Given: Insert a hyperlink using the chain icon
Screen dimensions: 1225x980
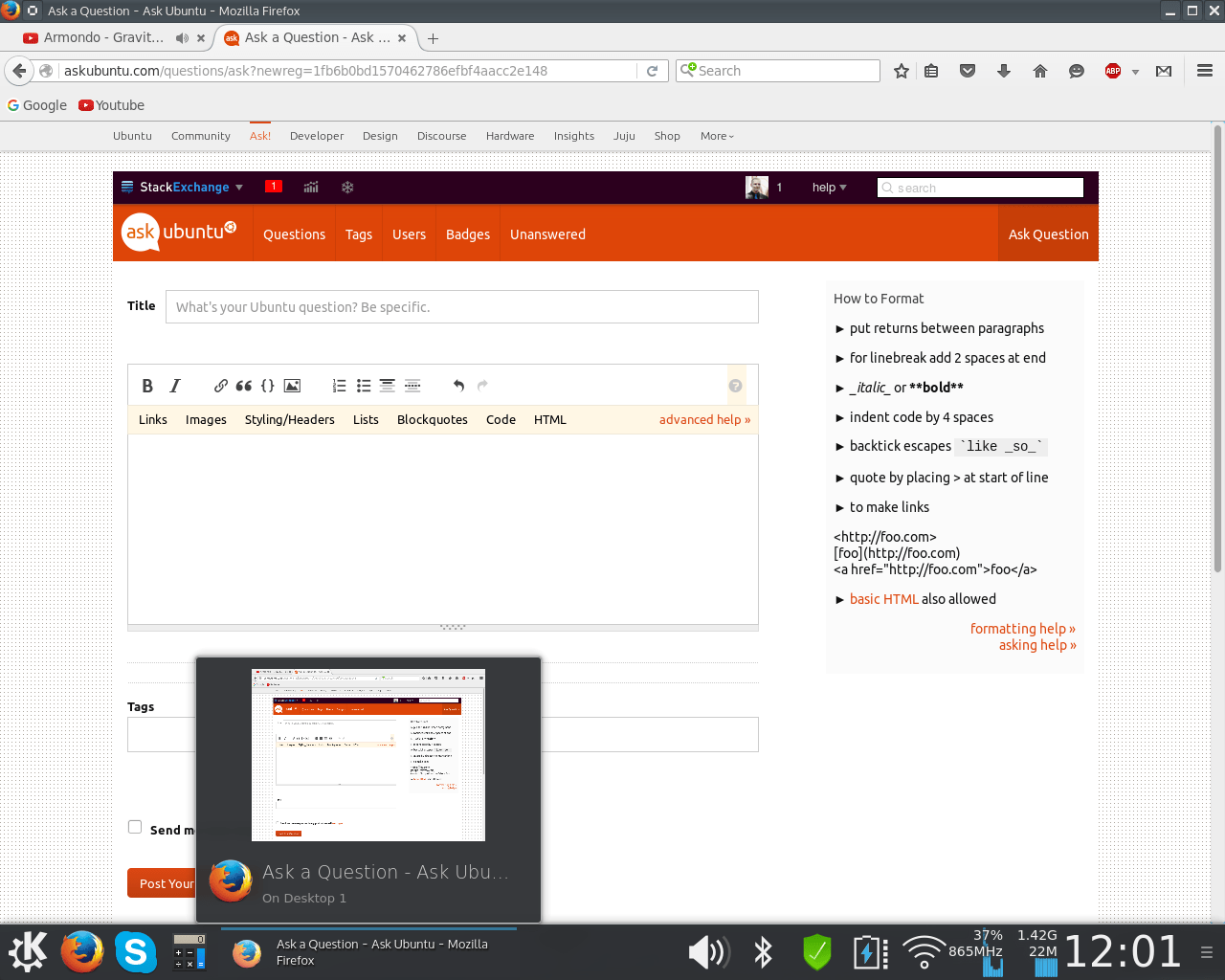Looking at the screenshot, I should [x=219, y=386].
